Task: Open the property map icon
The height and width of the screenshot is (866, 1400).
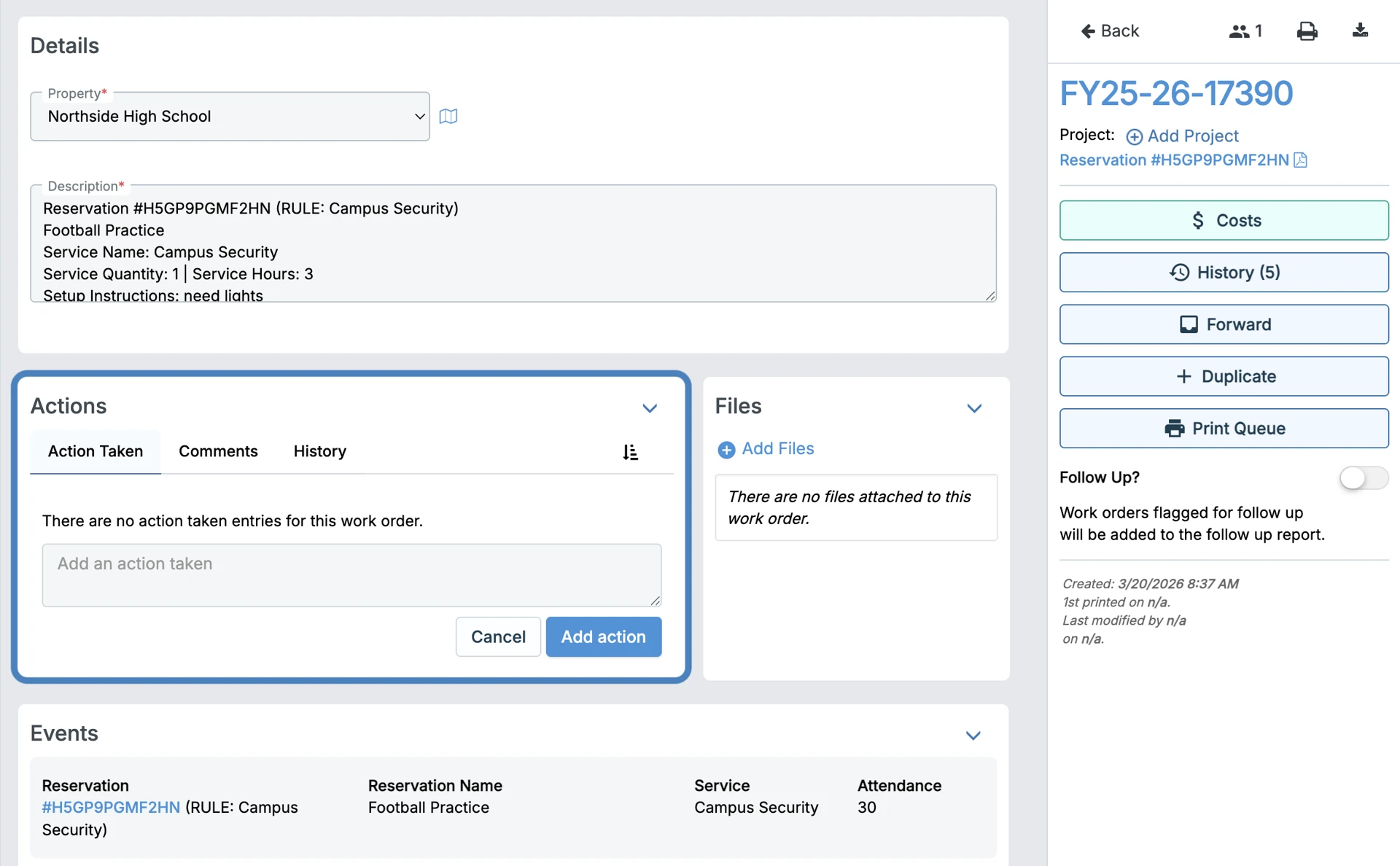Action: click(x=448, y=117)
